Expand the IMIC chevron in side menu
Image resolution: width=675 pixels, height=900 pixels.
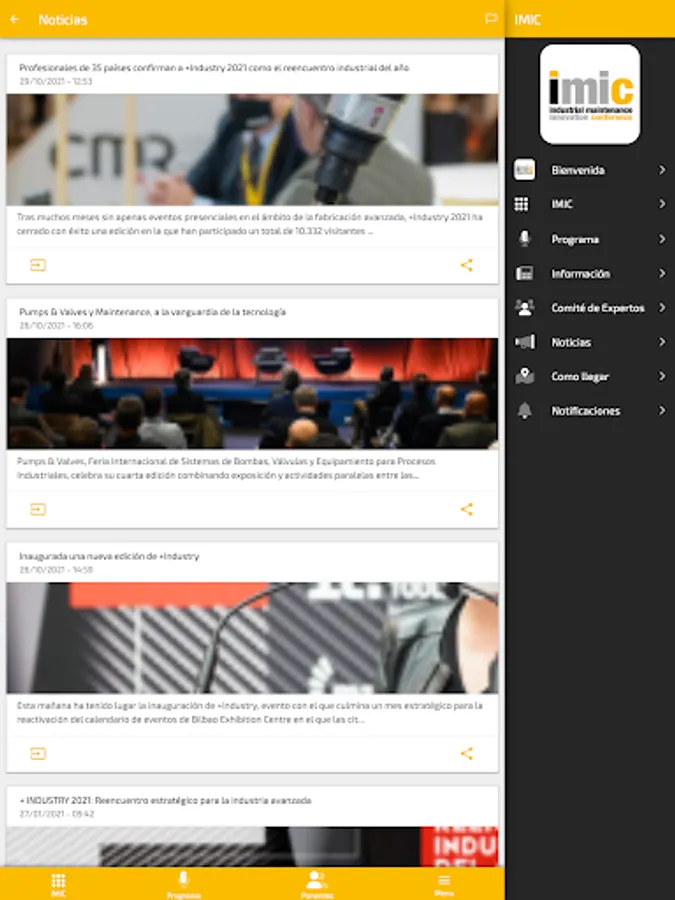[x=662, y=204]
